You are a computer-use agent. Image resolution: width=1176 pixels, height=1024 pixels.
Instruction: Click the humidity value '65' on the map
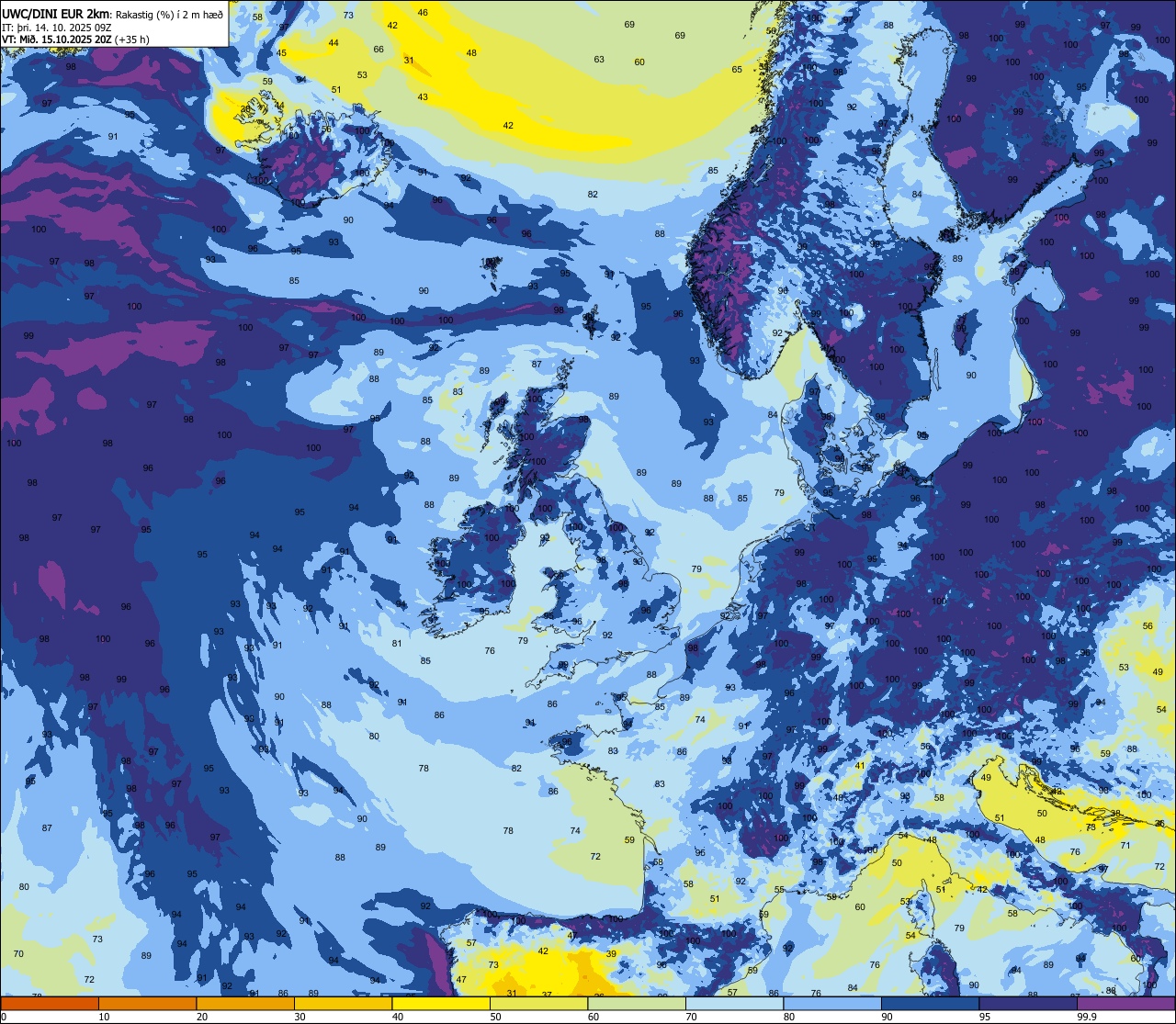(x=737, y=70)
